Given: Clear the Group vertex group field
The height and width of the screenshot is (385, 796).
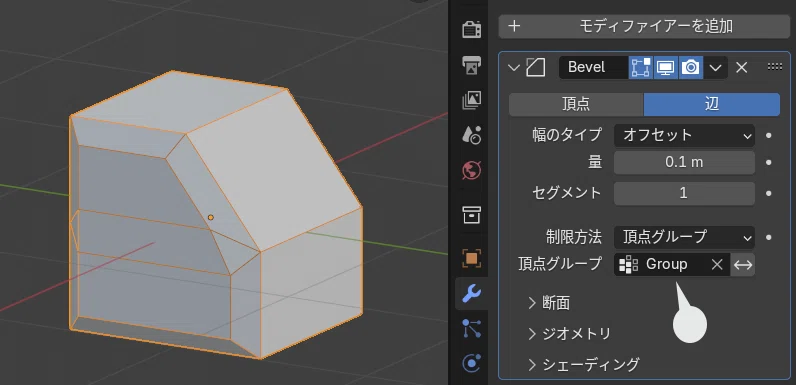Looking at the screenshot, I should tap(717, 265).
